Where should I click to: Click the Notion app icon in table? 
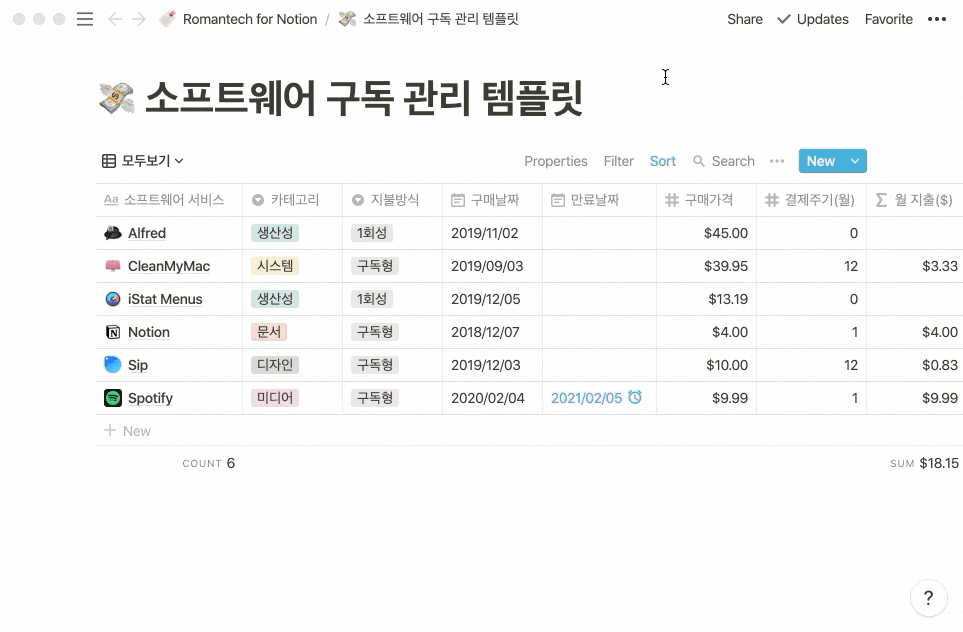click(x=112, y=332)
